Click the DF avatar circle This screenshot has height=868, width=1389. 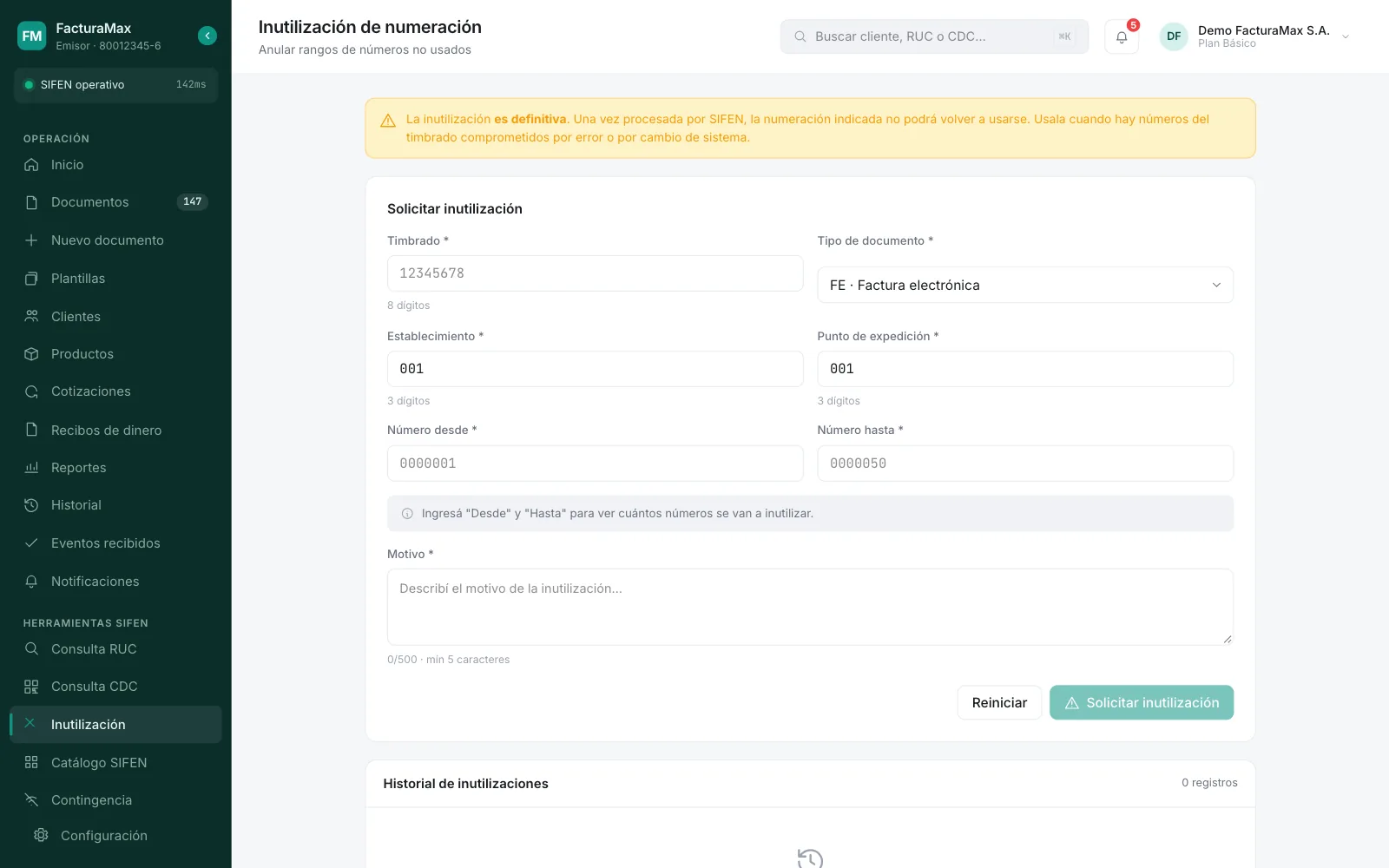(1174, 36)
